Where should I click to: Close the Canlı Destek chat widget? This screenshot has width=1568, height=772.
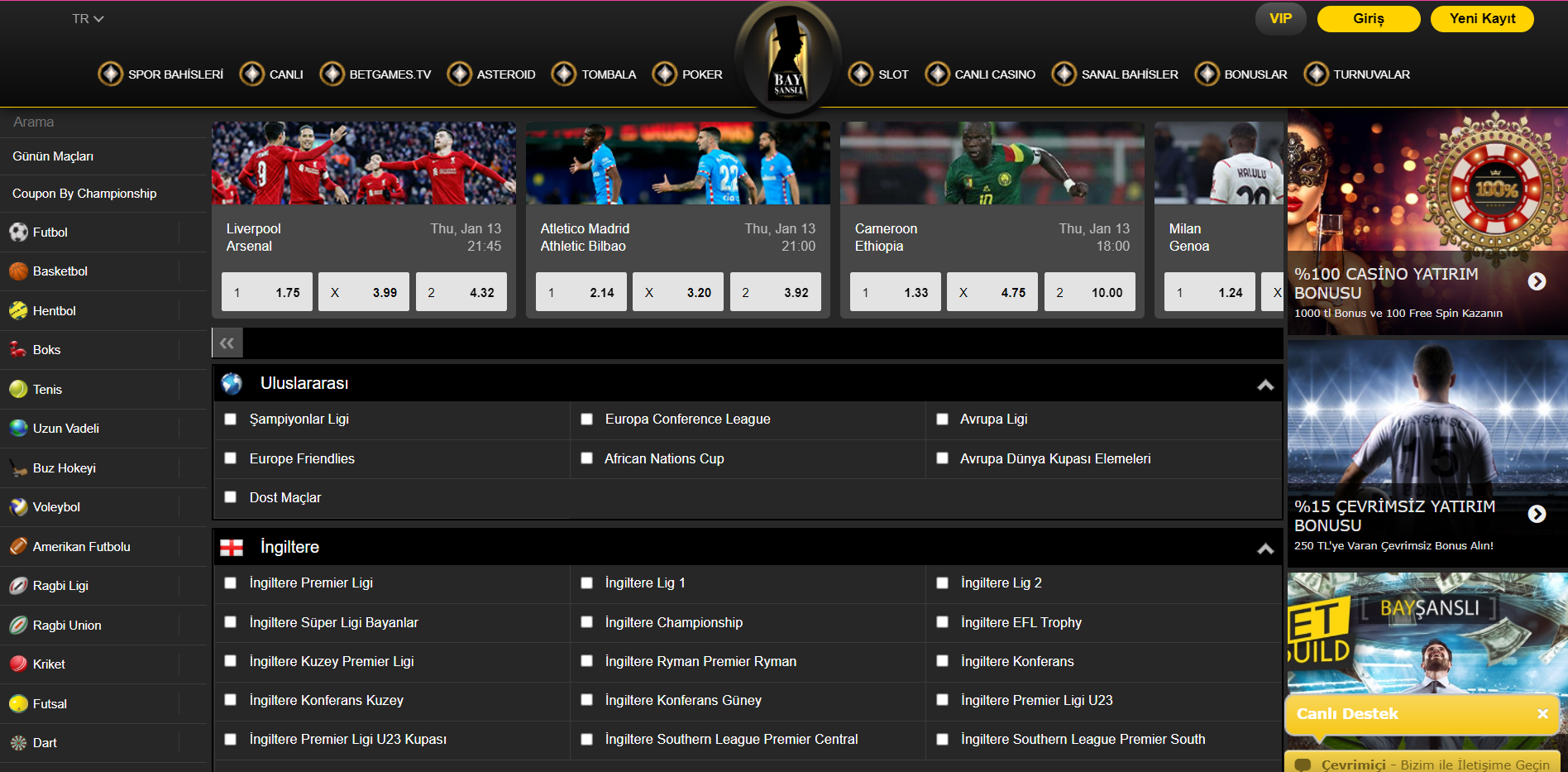click(x=1542, y=714)
